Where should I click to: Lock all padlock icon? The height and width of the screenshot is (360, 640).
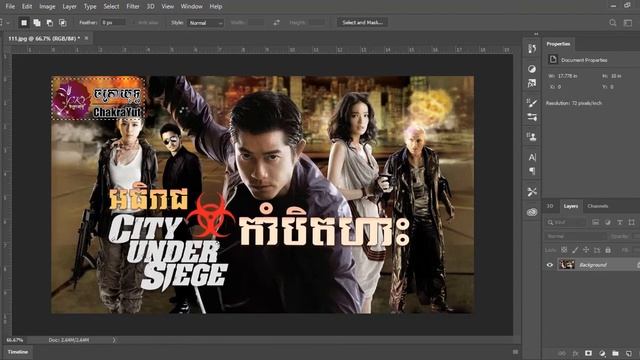pyautogui.click(x=608, y=249)
